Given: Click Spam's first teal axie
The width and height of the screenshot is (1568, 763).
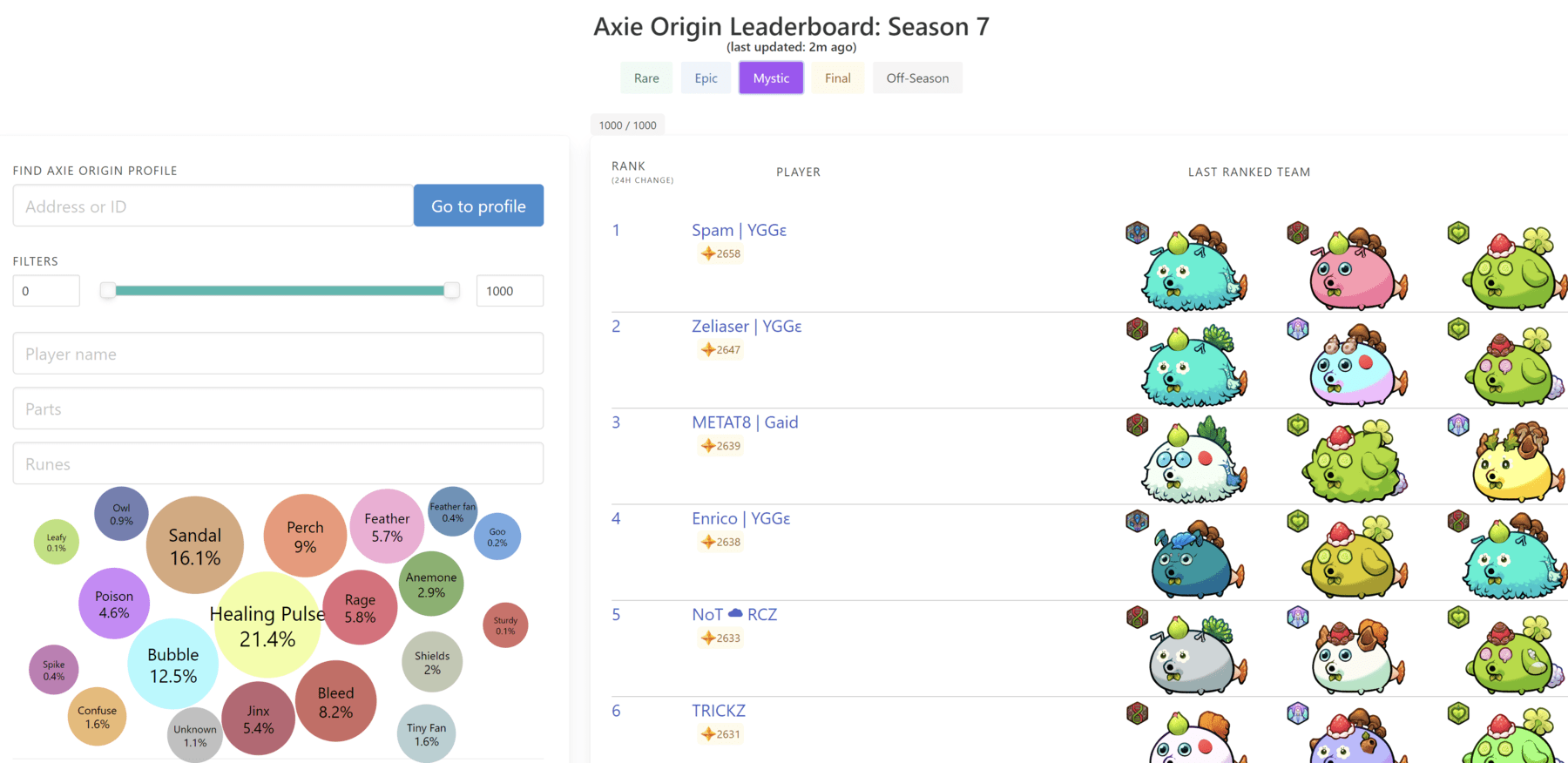Looking at the screenshot, I should tap(1192, 270).
